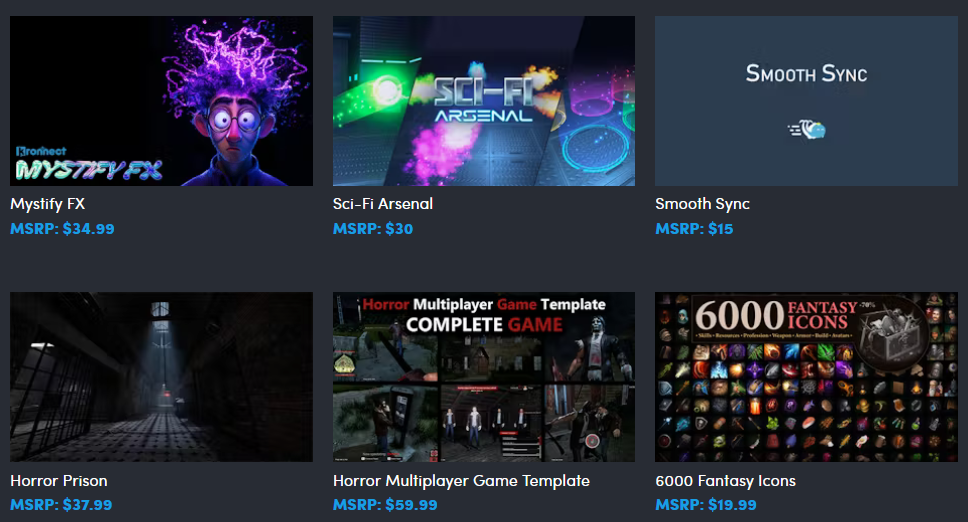Click the purple-haired character artwork

(235, 102)
